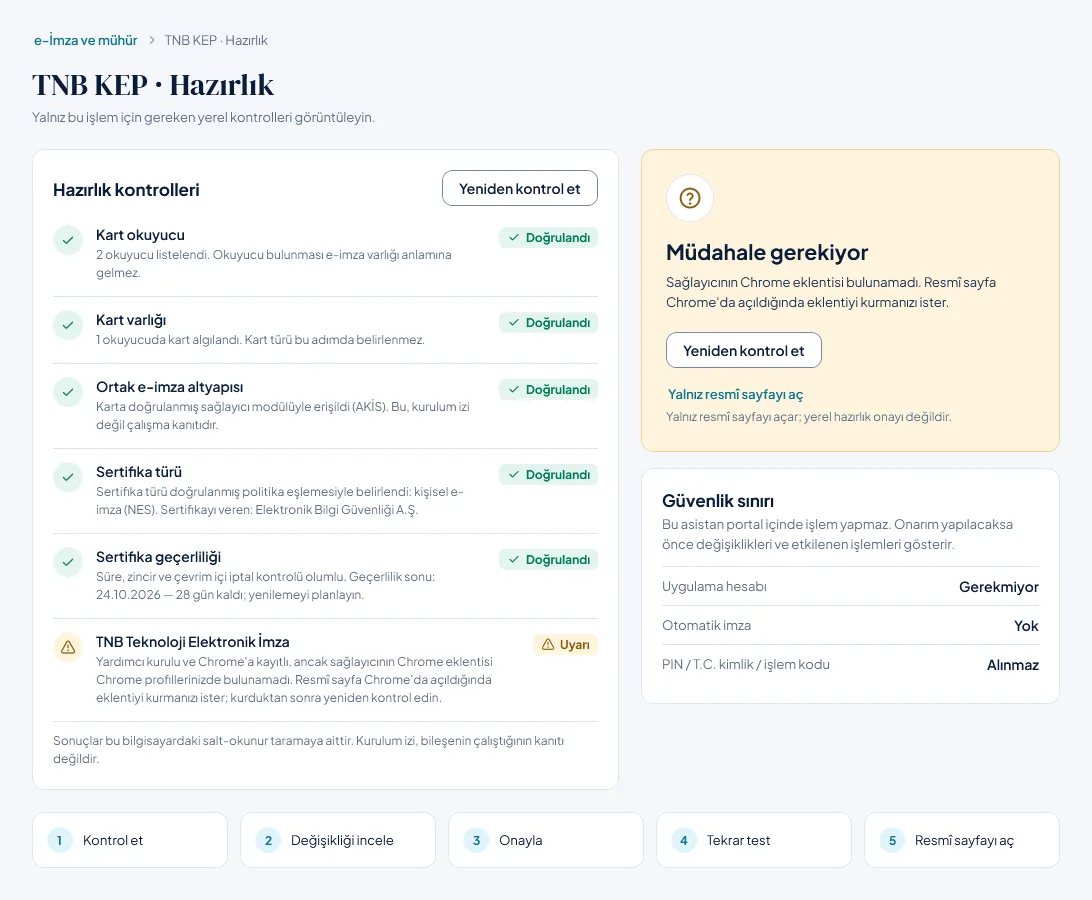Click the Sertifika türü check circle icon
The width and height of the screenshot is (1092, 900).
(x=68, y=477)
